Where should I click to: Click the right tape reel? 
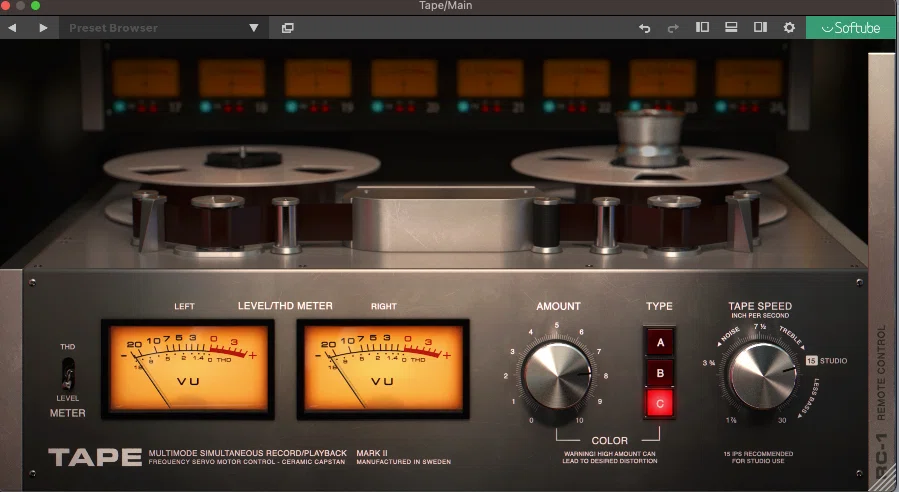point(649,166)
